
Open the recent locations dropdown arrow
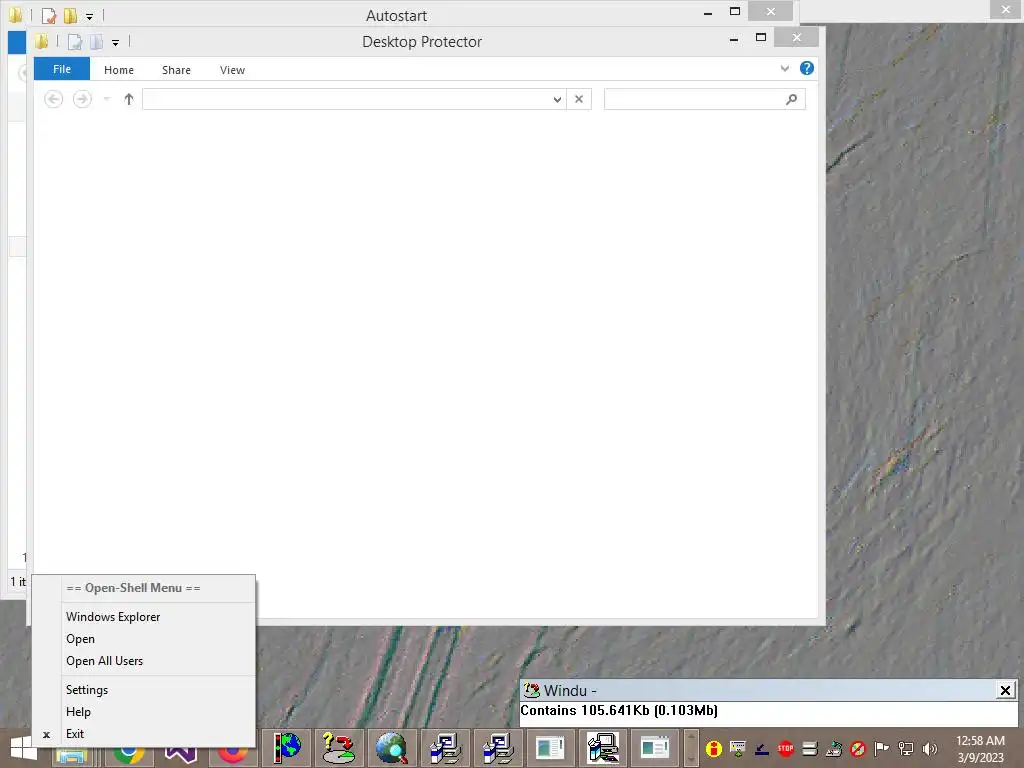pyautogui.click(x=106, y=99)
